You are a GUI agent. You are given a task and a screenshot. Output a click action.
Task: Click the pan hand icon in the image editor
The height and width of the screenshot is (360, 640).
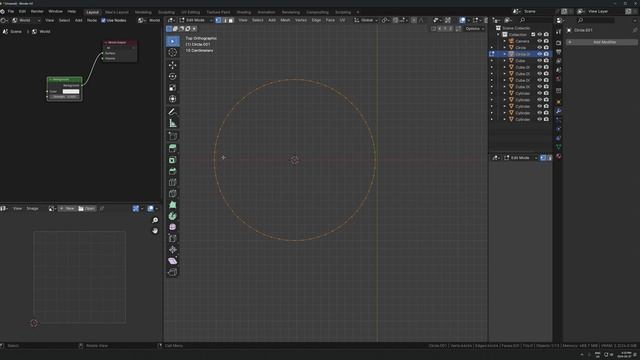click(x=155, y=231)
